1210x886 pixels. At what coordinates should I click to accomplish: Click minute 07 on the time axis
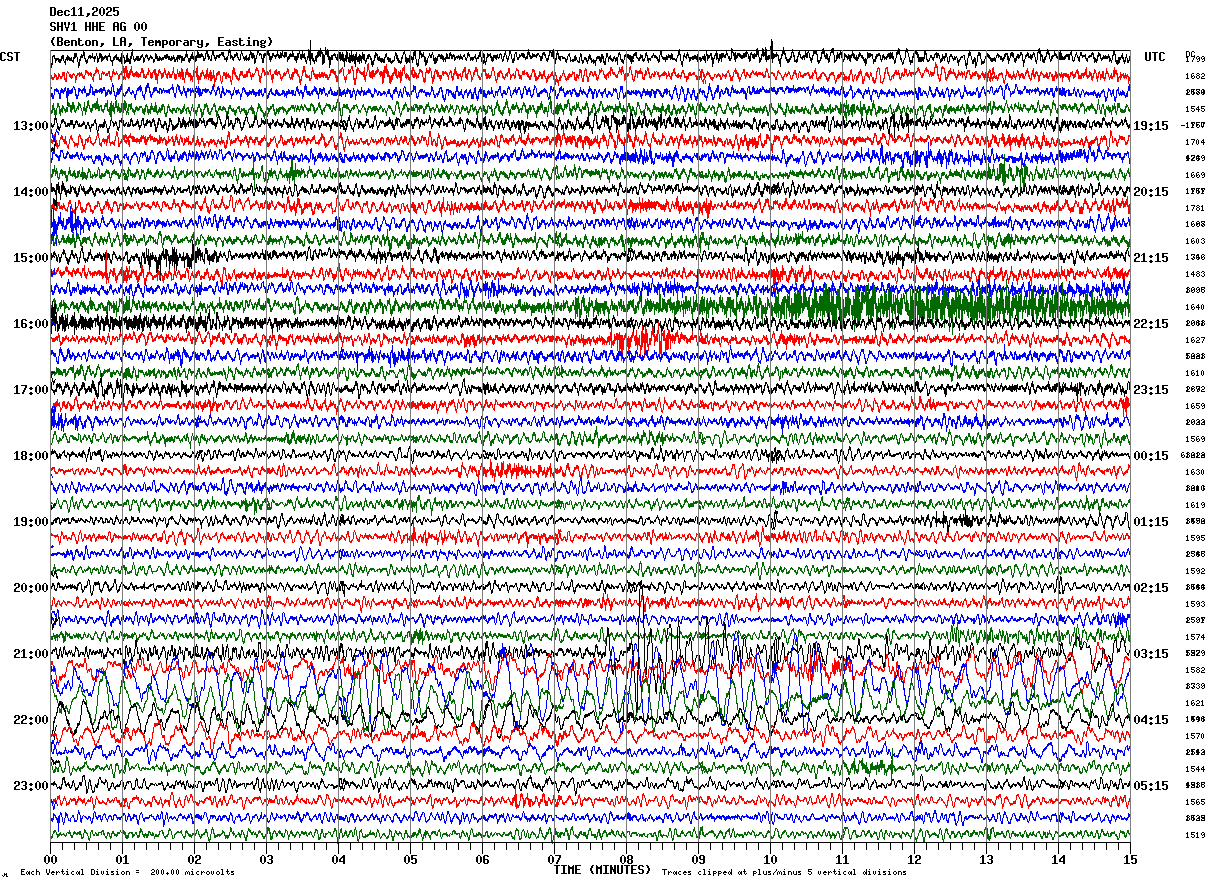tap(554, 859)
